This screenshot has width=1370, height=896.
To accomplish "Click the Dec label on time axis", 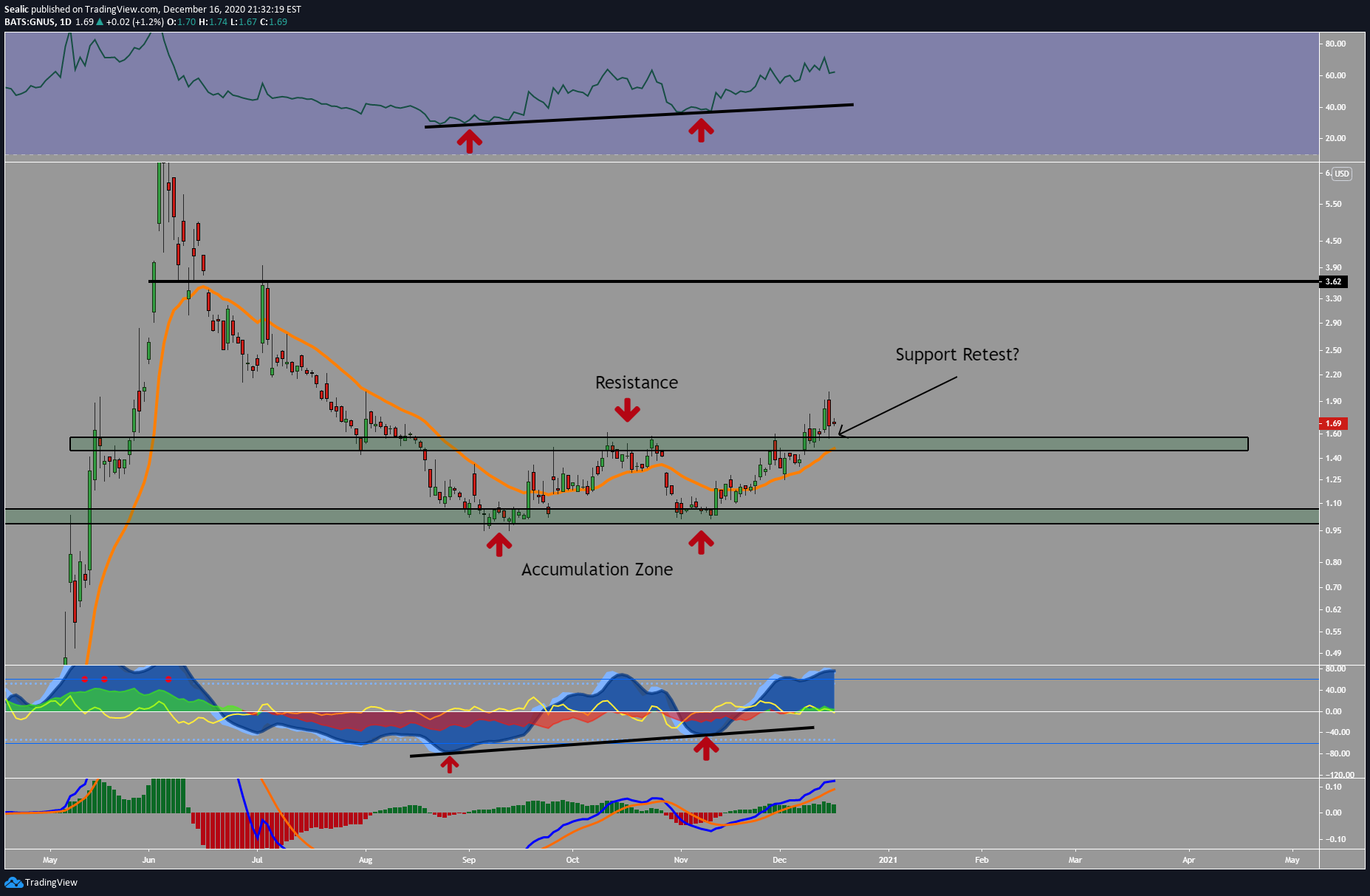I will click(779, 860).
